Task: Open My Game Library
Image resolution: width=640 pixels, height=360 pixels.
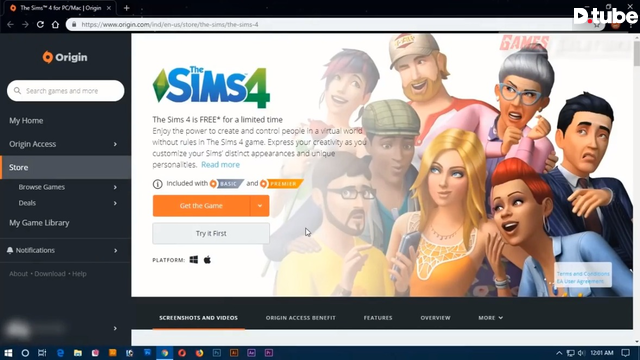Action: pyautogui.click(x=39, y=223)
